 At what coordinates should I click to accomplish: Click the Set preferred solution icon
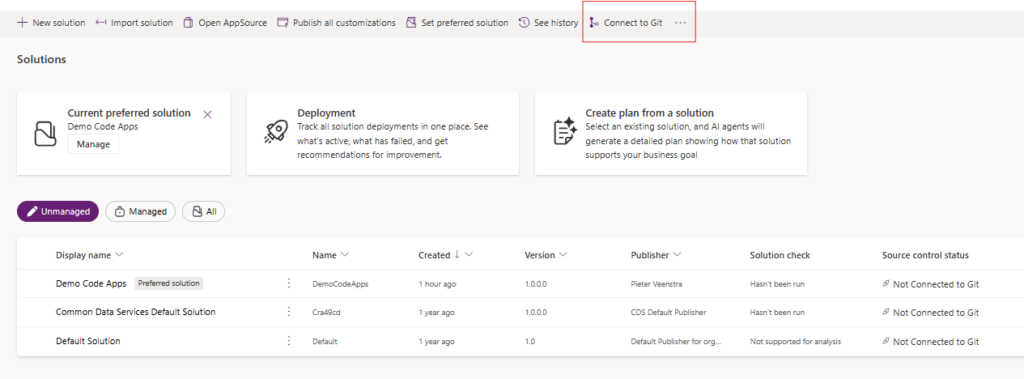(411, 23)
